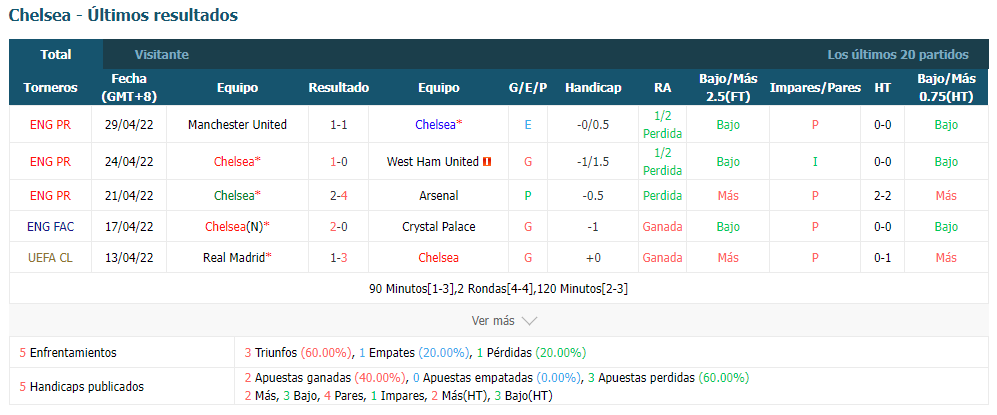The height and width of the screenshot is (415, 997).
Task: Click the Arsenal team name
Action: click(x=439, y=196)
